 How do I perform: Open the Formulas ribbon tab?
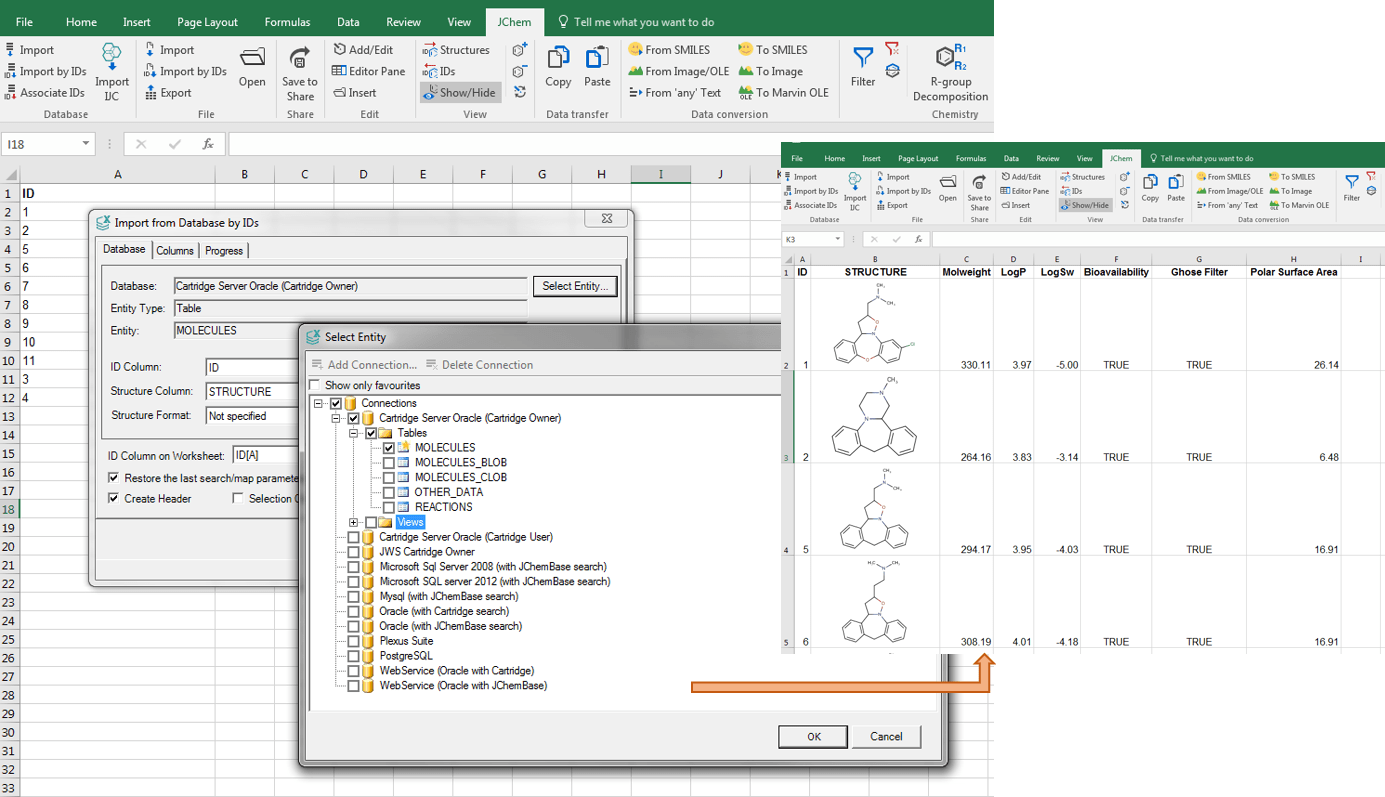click(287, 20)
